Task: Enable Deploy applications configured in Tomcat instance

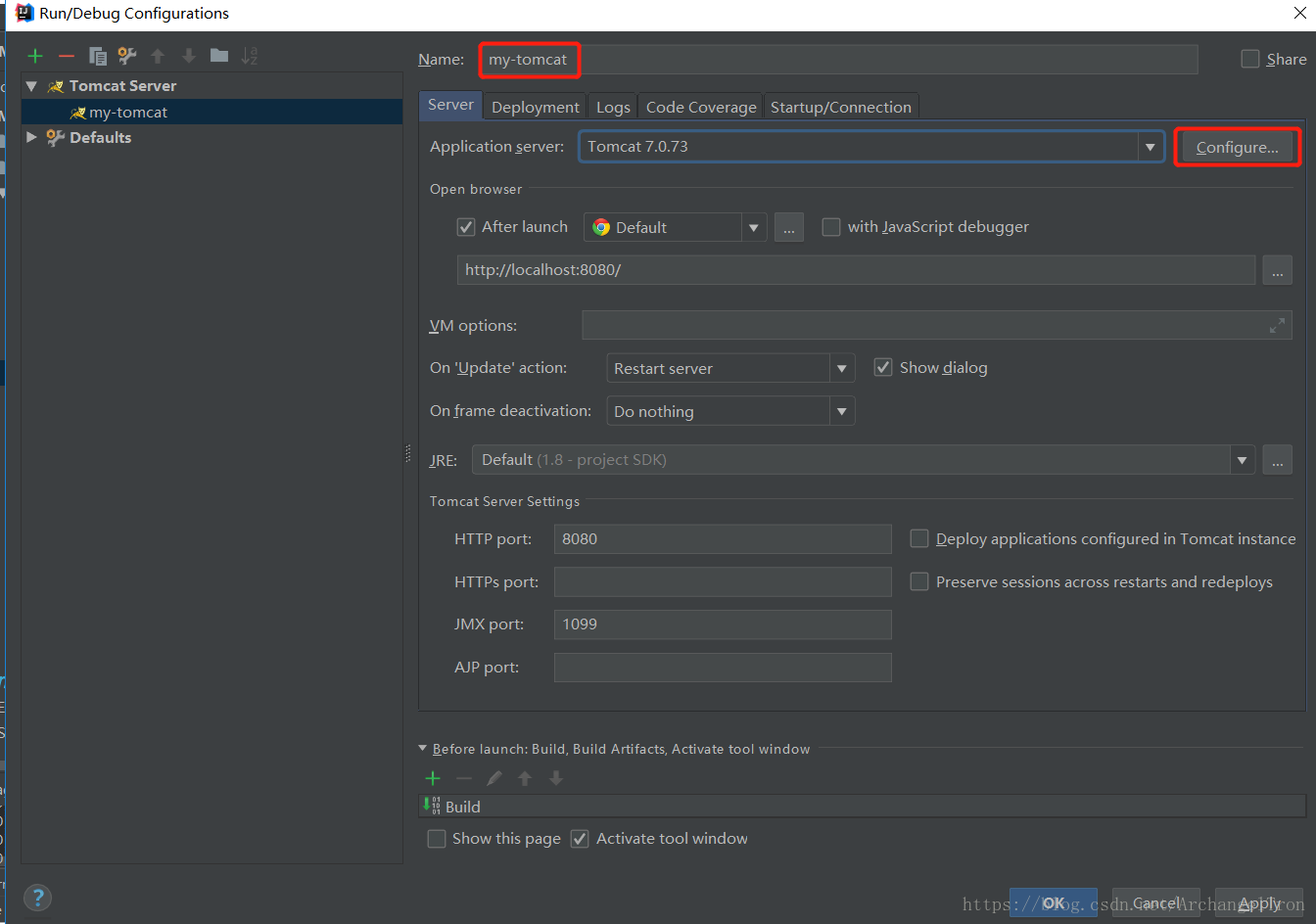Action: tap(919, 538)
